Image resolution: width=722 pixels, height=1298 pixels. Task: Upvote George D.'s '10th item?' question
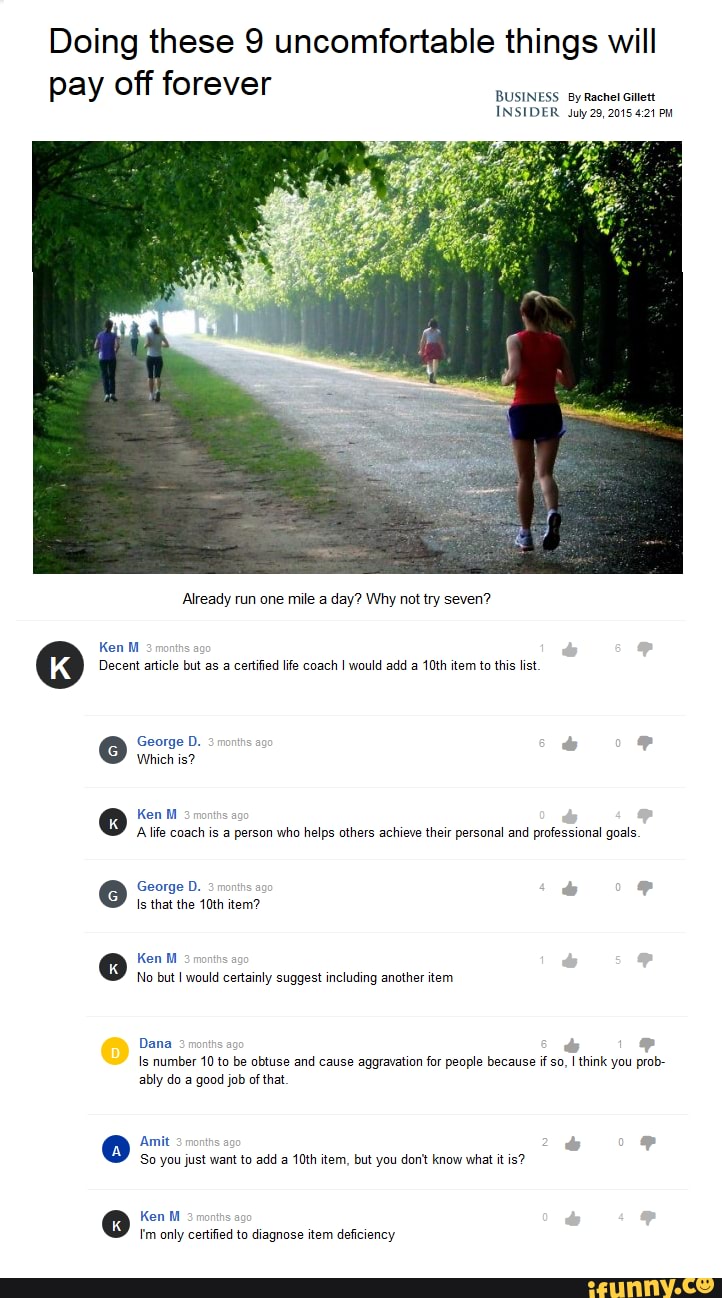(x=570, y=887)
